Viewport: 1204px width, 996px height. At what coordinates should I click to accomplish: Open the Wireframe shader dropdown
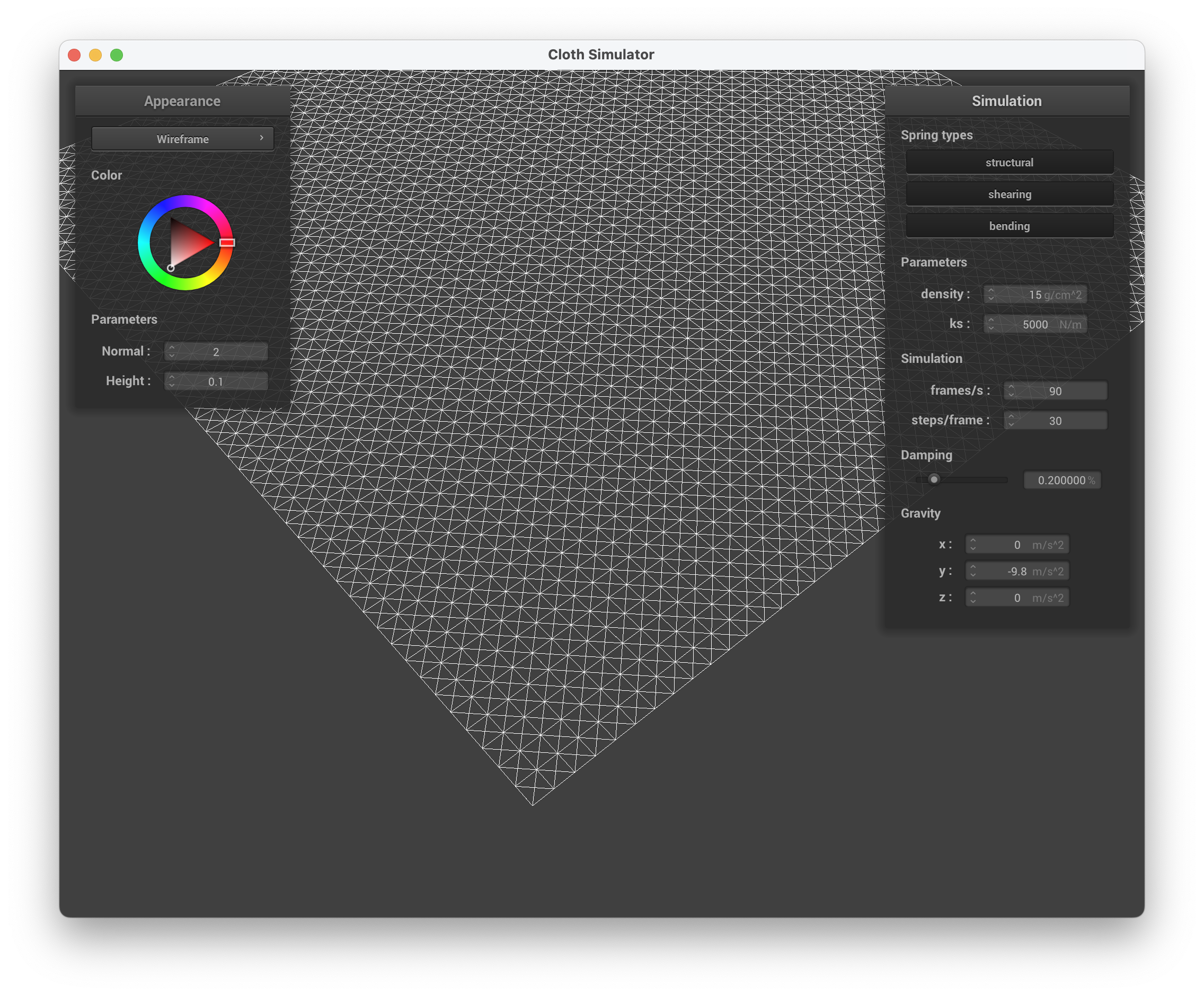point(182,139)
